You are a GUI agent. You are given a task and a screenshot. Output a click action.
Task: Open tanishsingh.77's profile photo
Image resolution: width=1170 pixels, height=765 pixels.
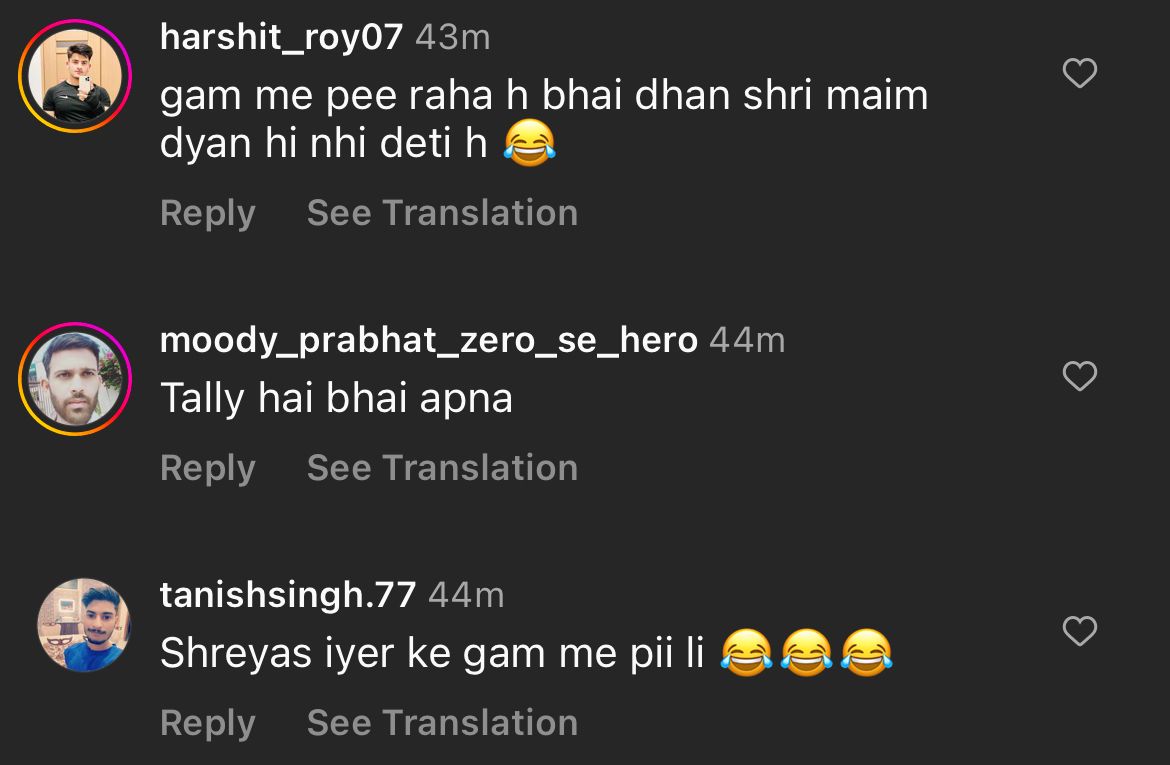[x=84, y=625]
